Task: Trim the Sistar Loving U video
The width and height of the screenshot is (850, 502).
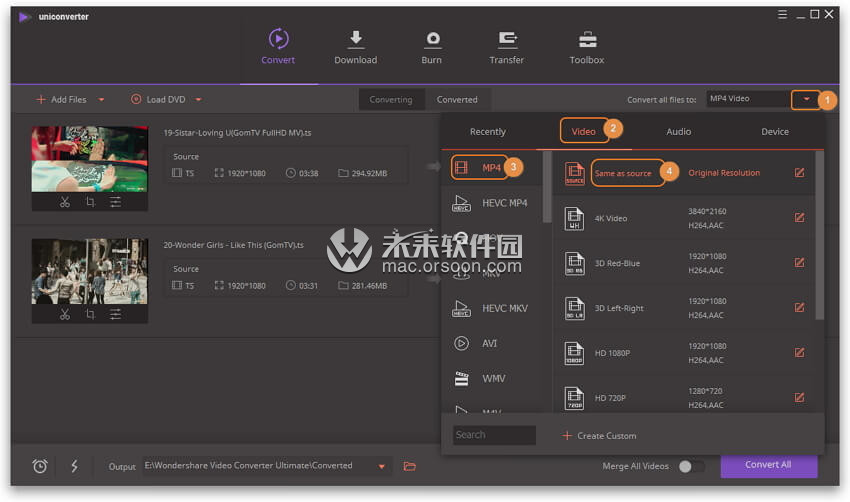Action: [65, 202]
